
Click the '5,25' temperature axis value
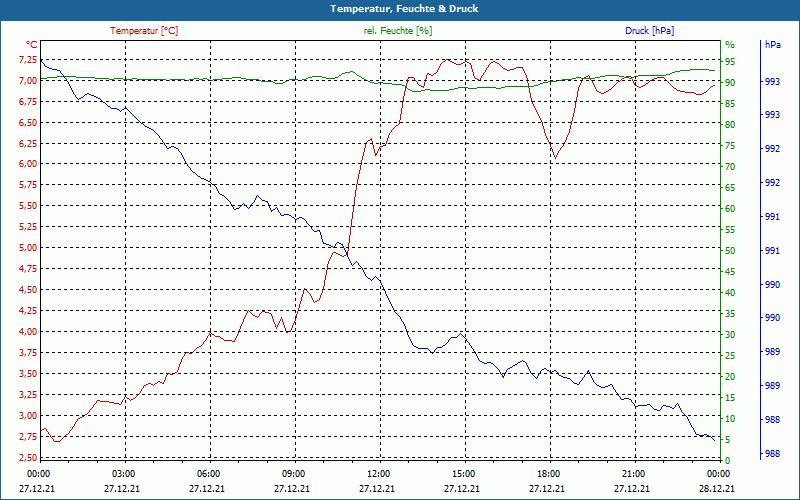coord(28,227)
